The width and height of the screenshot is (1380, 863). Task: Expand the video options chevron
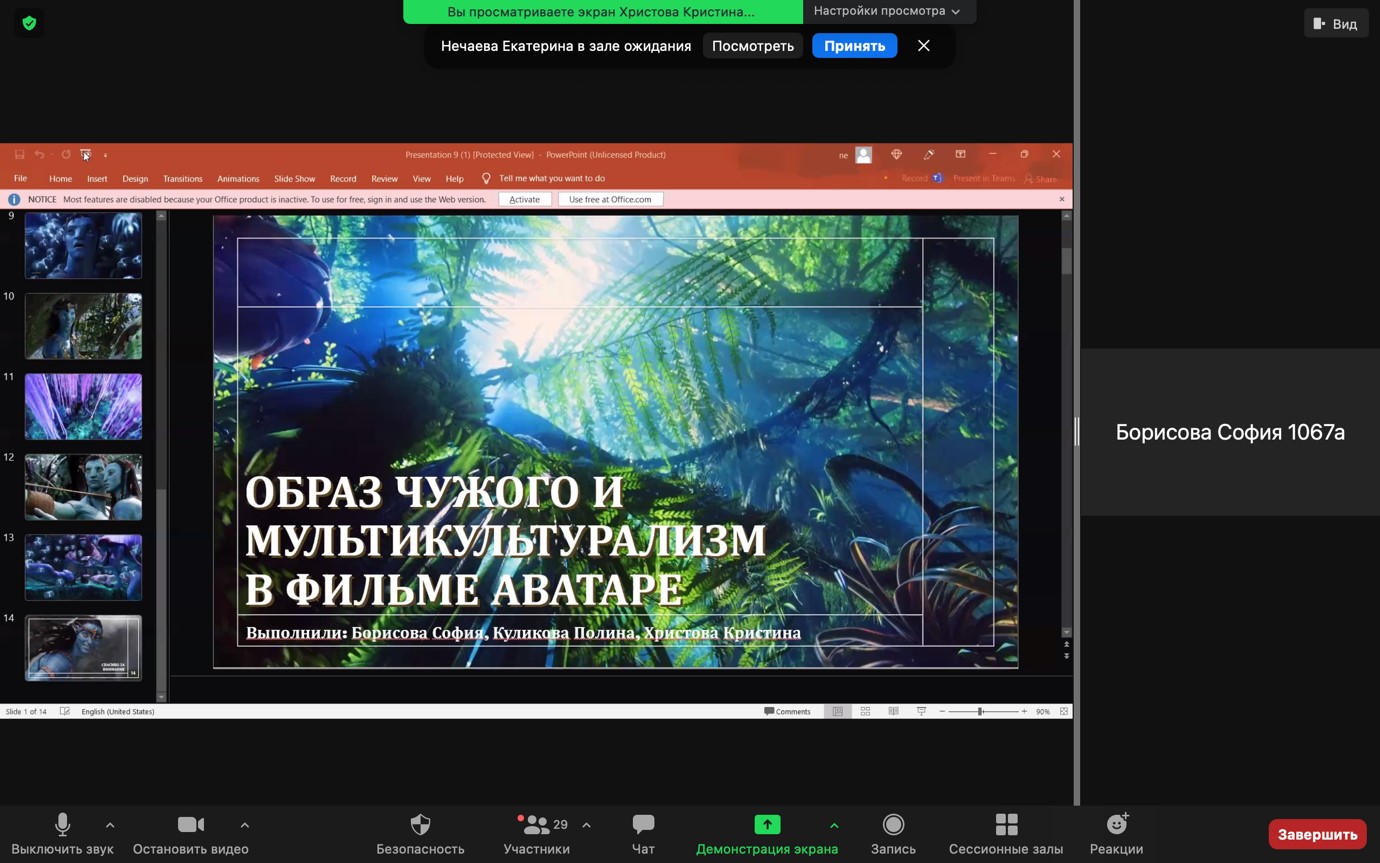pyautogui.click(x=245, y=825)
